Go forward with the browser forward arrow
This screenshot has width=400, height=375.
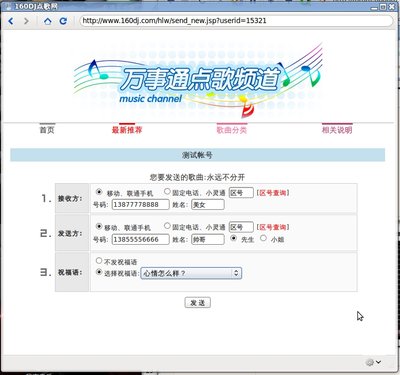coord(26,21)
